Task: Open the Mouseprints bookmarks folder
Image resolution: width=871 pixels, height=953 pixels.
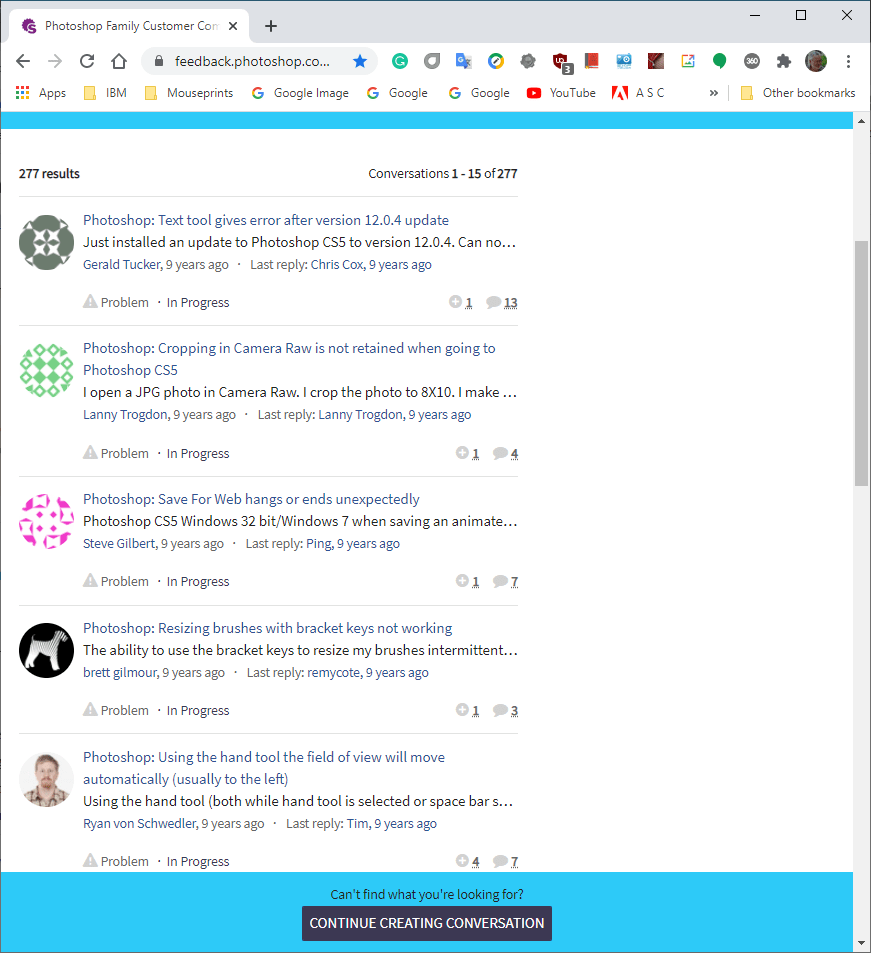Action: [189, 93]
